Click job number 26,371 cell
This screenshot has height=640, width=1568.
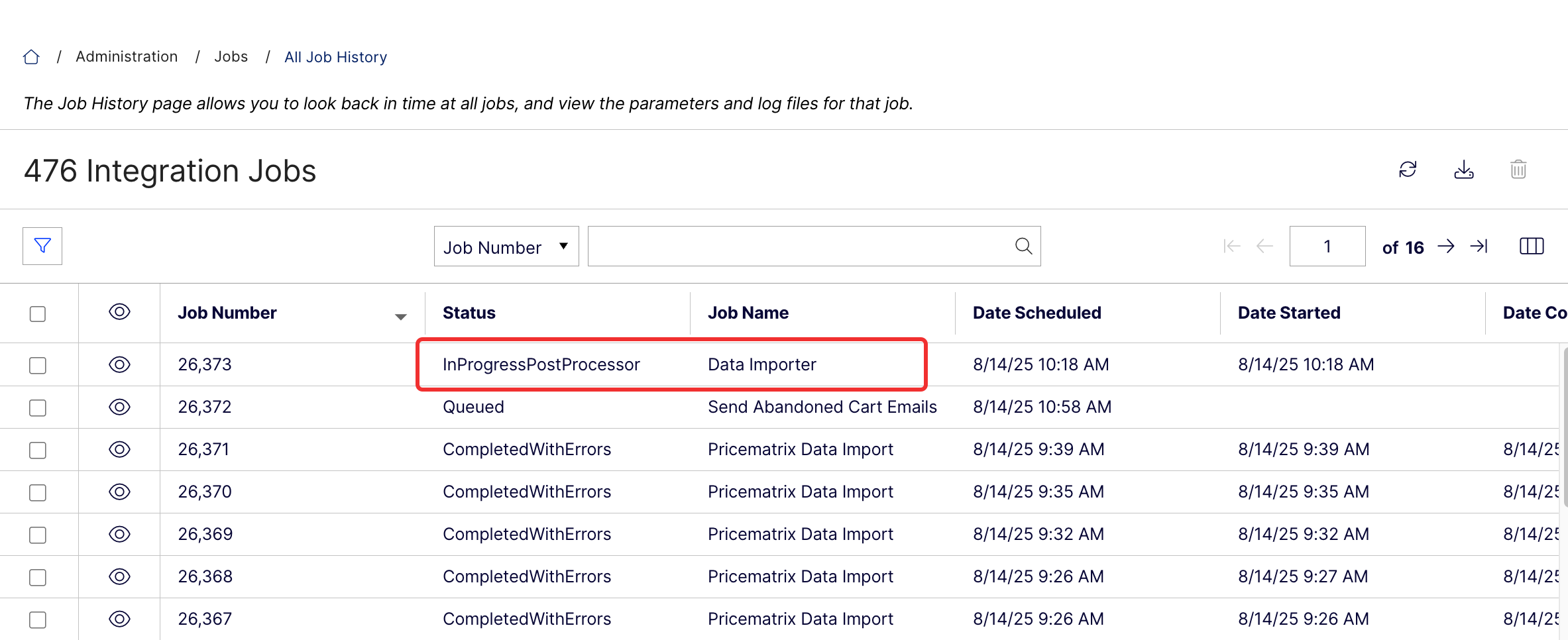point(203,449)
